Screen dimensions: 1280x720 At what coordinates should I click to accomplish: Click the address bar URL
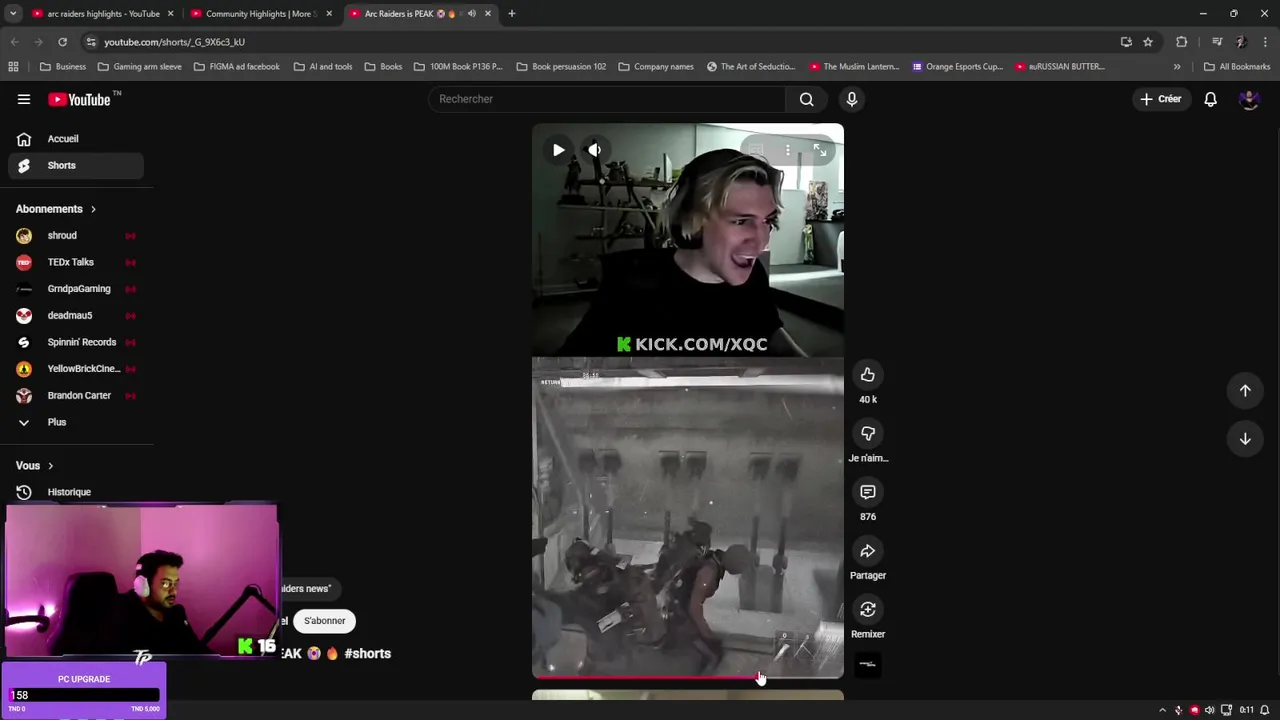click(x=174, y=42)
